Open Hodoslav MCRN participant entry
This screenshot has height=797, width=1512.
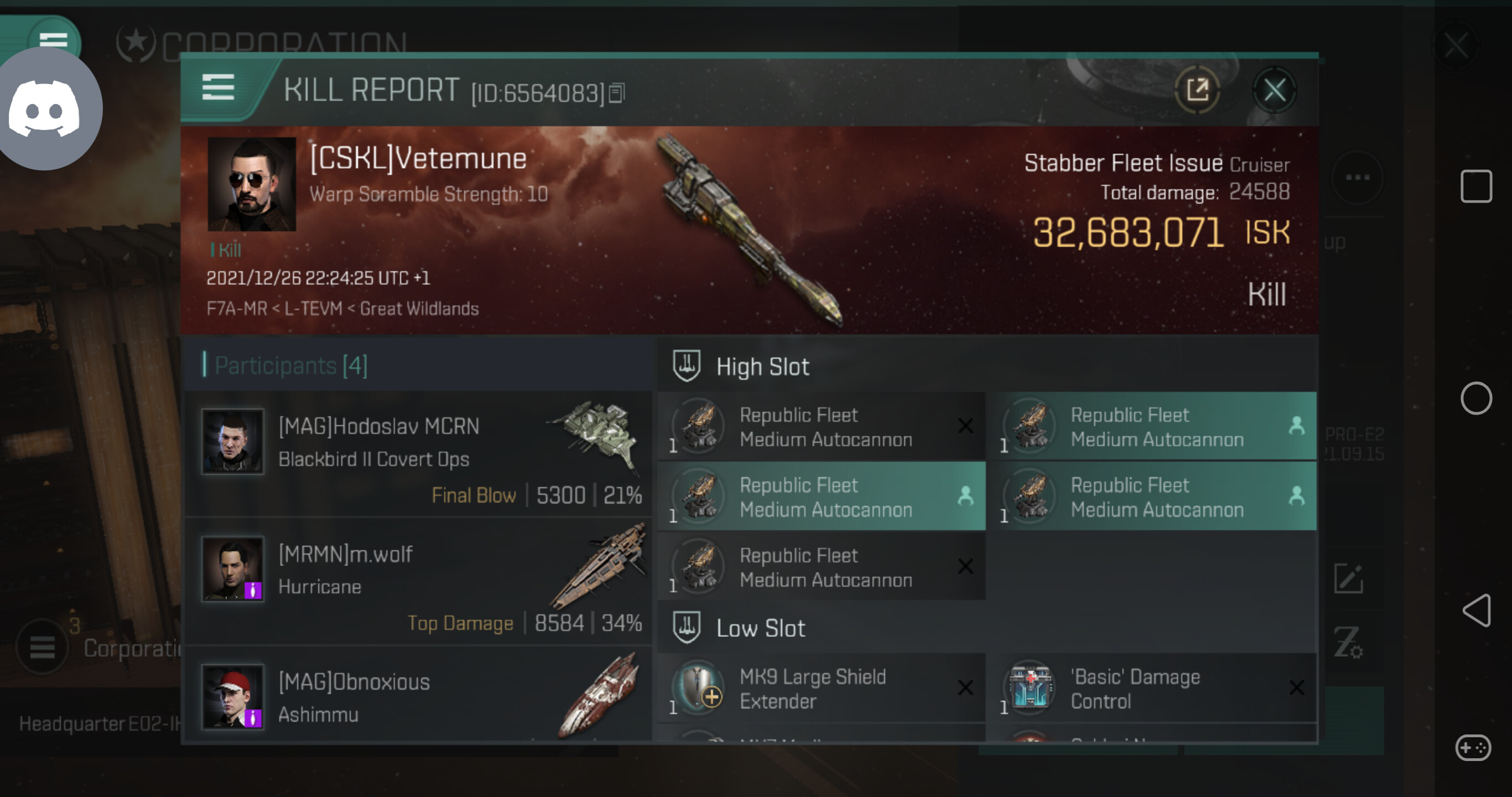[418, 453]
